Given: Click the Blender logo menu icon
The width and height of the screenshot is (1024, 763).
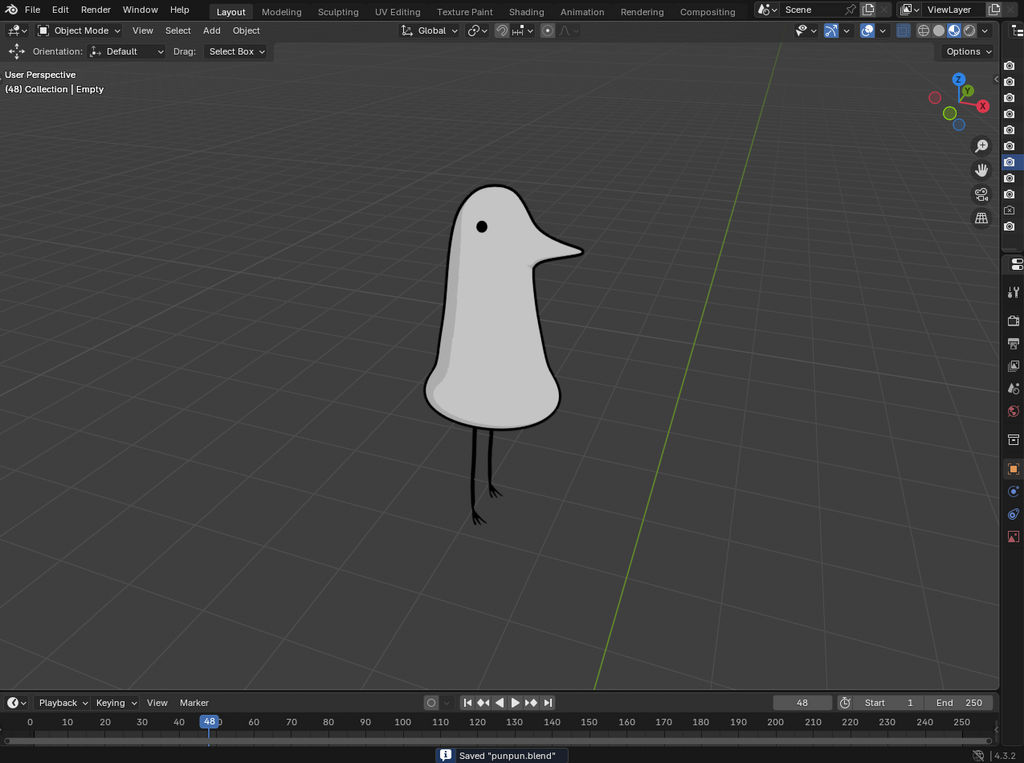Looking at the screenshot, I should point(11,10).
